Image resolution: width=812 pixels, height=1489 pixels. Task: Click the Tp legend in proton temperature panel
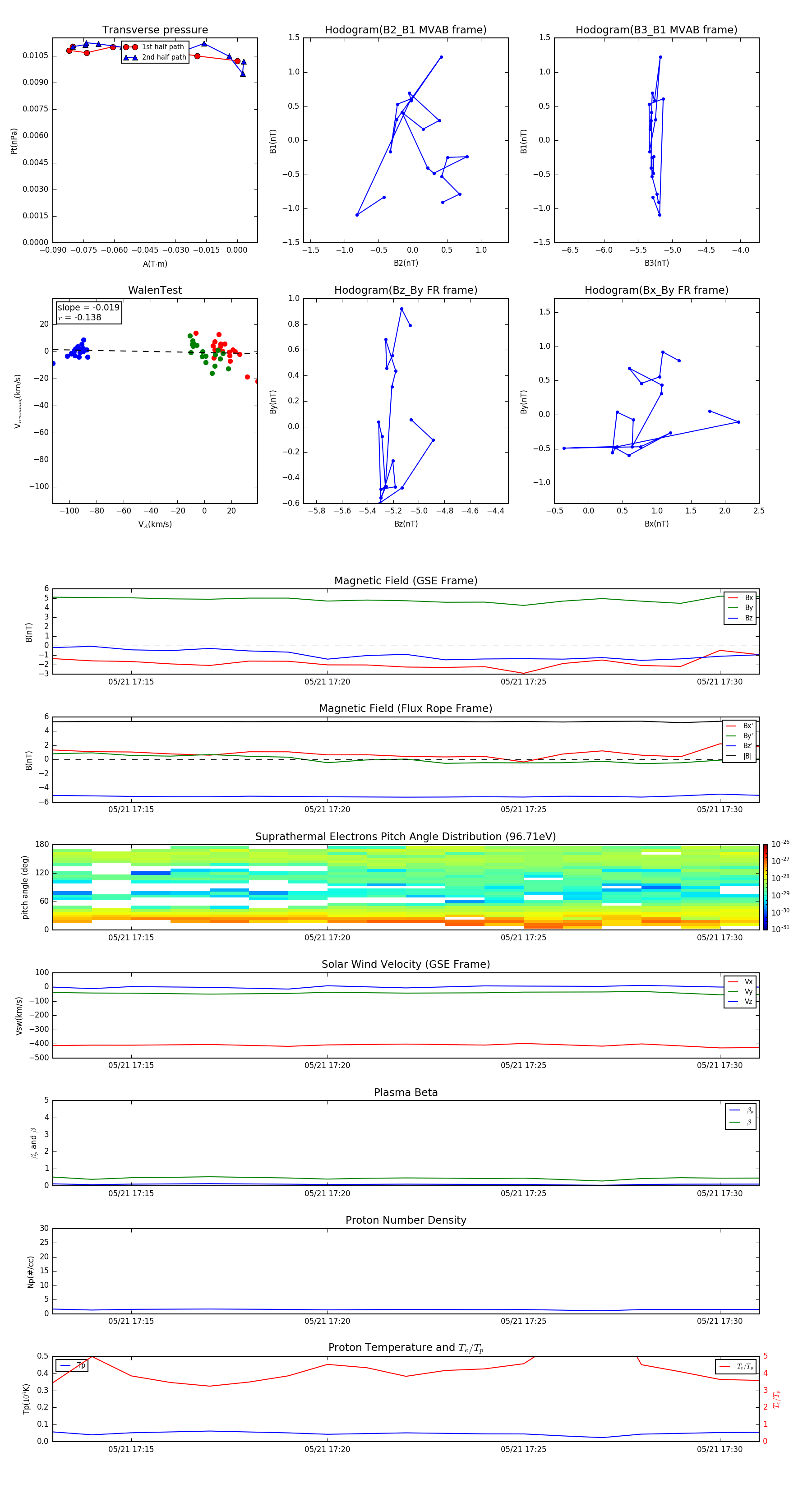[72, 1365]
